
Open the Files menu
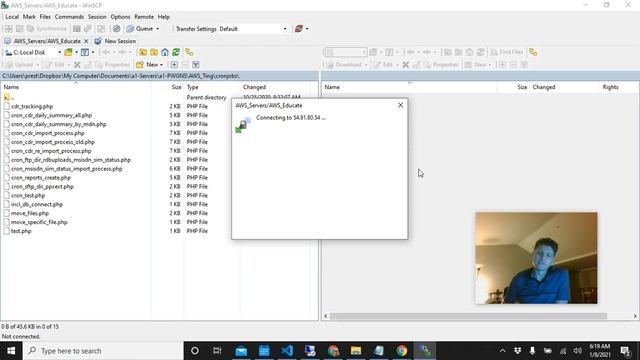coord(45,17)
